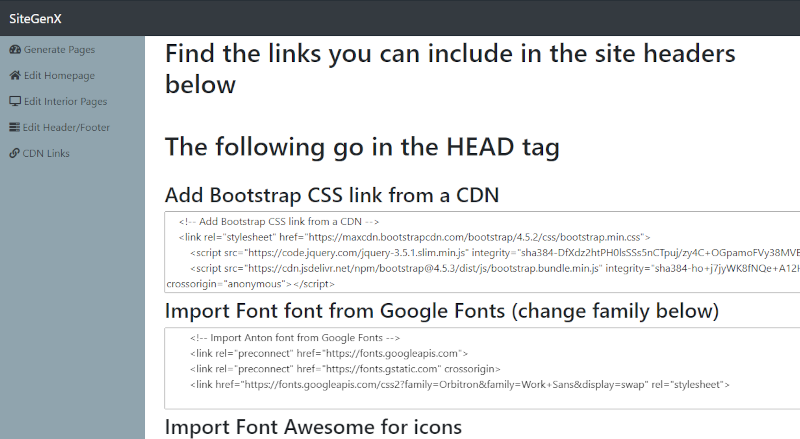Click the 'Import Font font from Google Fonts' heading

point(442,311)
